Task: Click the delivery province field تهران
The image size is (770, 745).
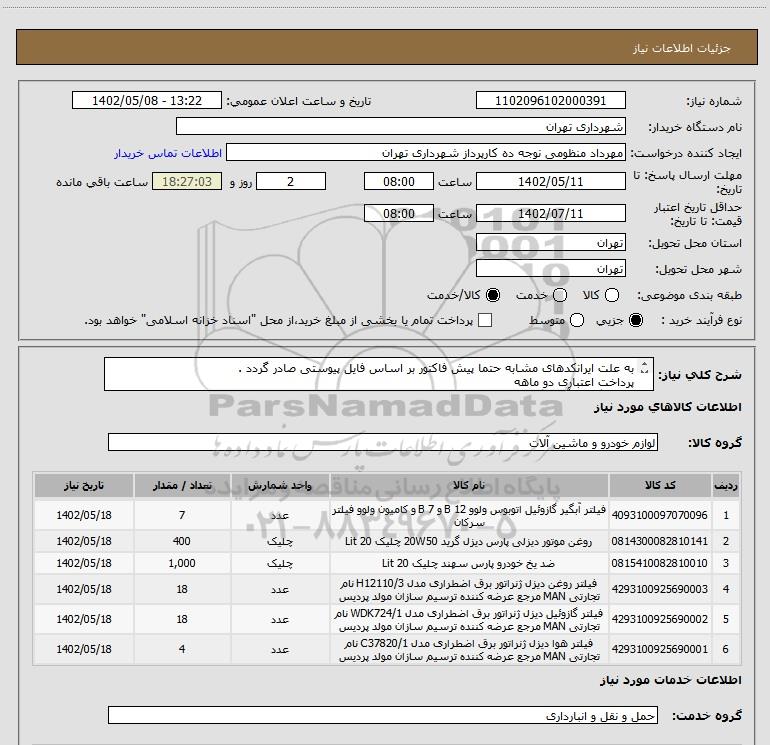Action: coord(550,243)
